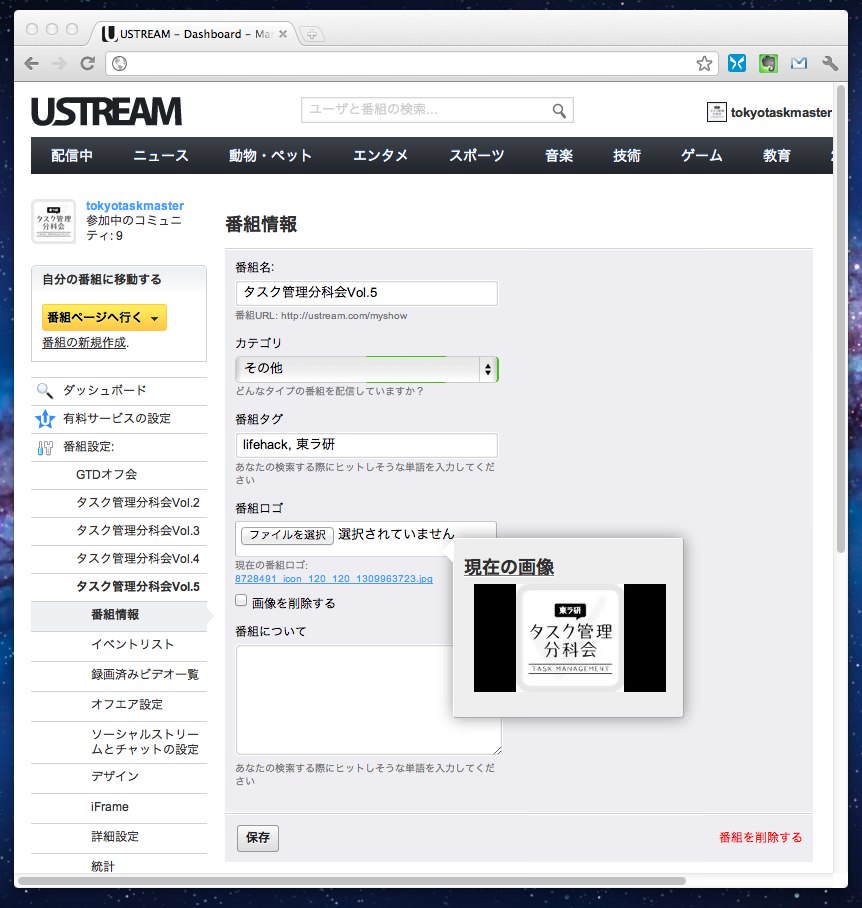Open the Evernote elephant extension
This screenshot has height=908, width=862.
click(x=768, y=63)
